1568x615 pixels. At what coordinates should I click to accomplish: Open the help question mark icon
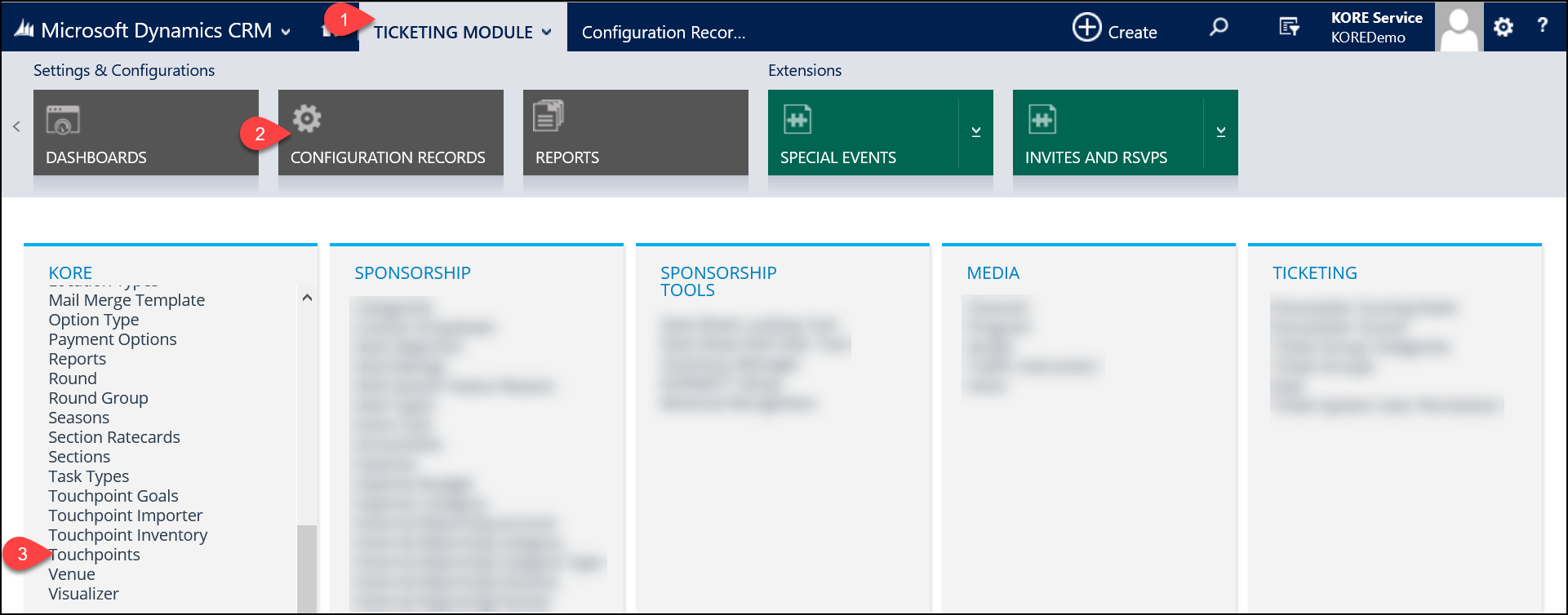click(1542, 25)
